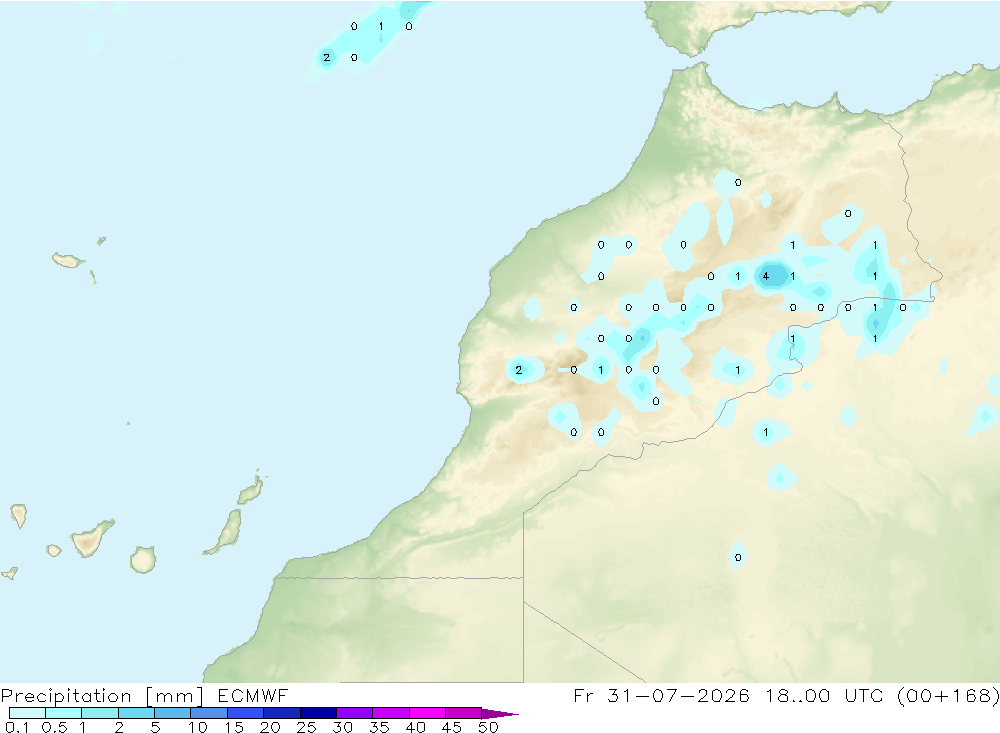The width and height of the screenshot is (1000, 733).
Task: Click Madeira island on the map
Action: pyautogui.click(x=68, y=260)
